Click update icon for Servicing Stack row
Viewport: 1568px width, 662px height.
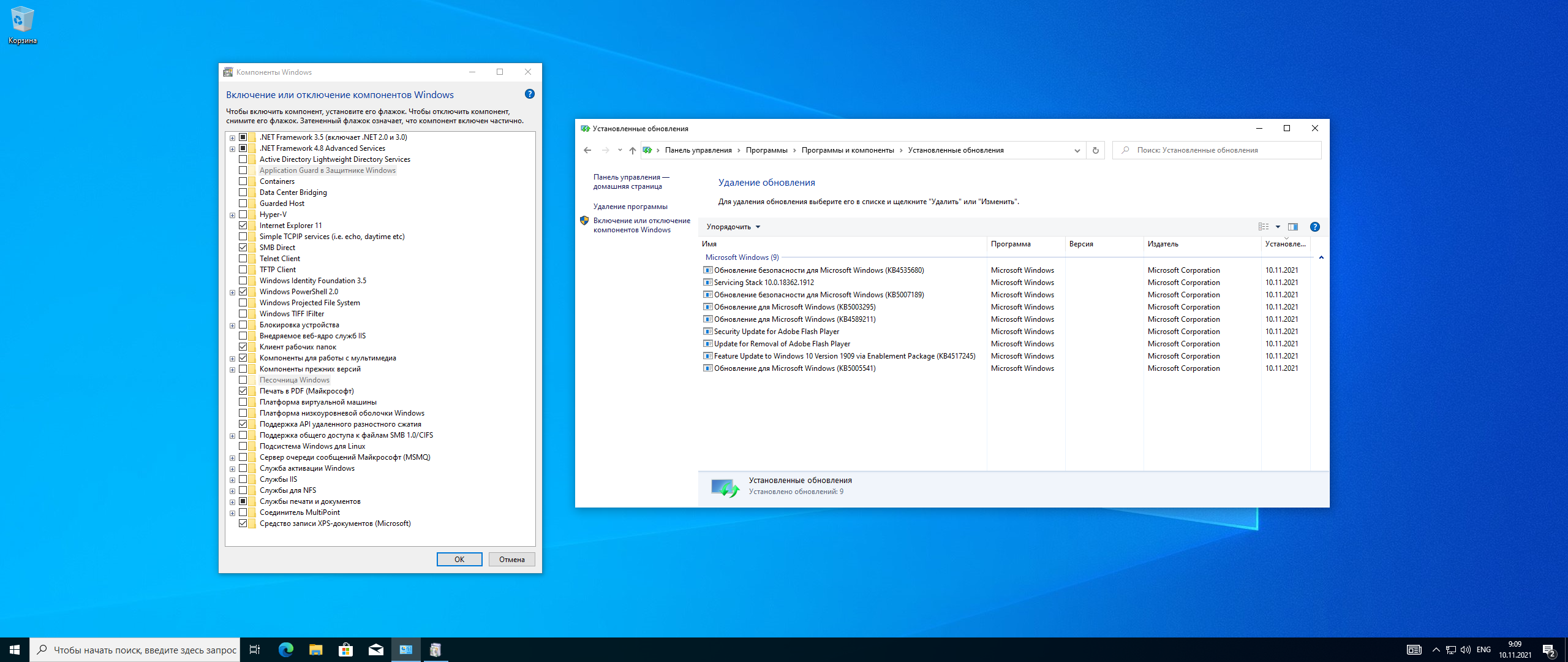coord(708,283)
